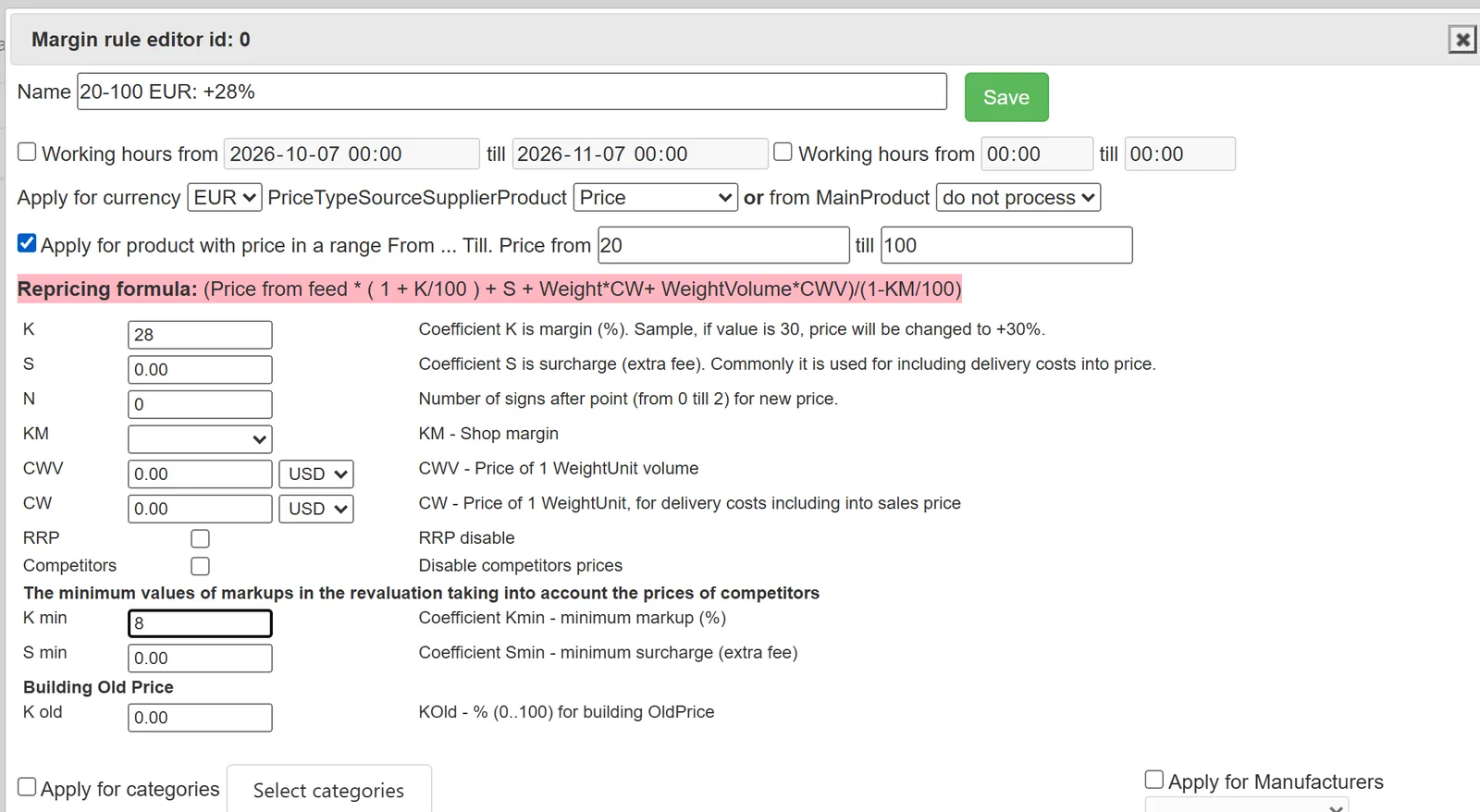The height and width of the screenshot is (812, 1480).
Task: Open the EUR currency dropdown
Action: click(x=225, y=197)
